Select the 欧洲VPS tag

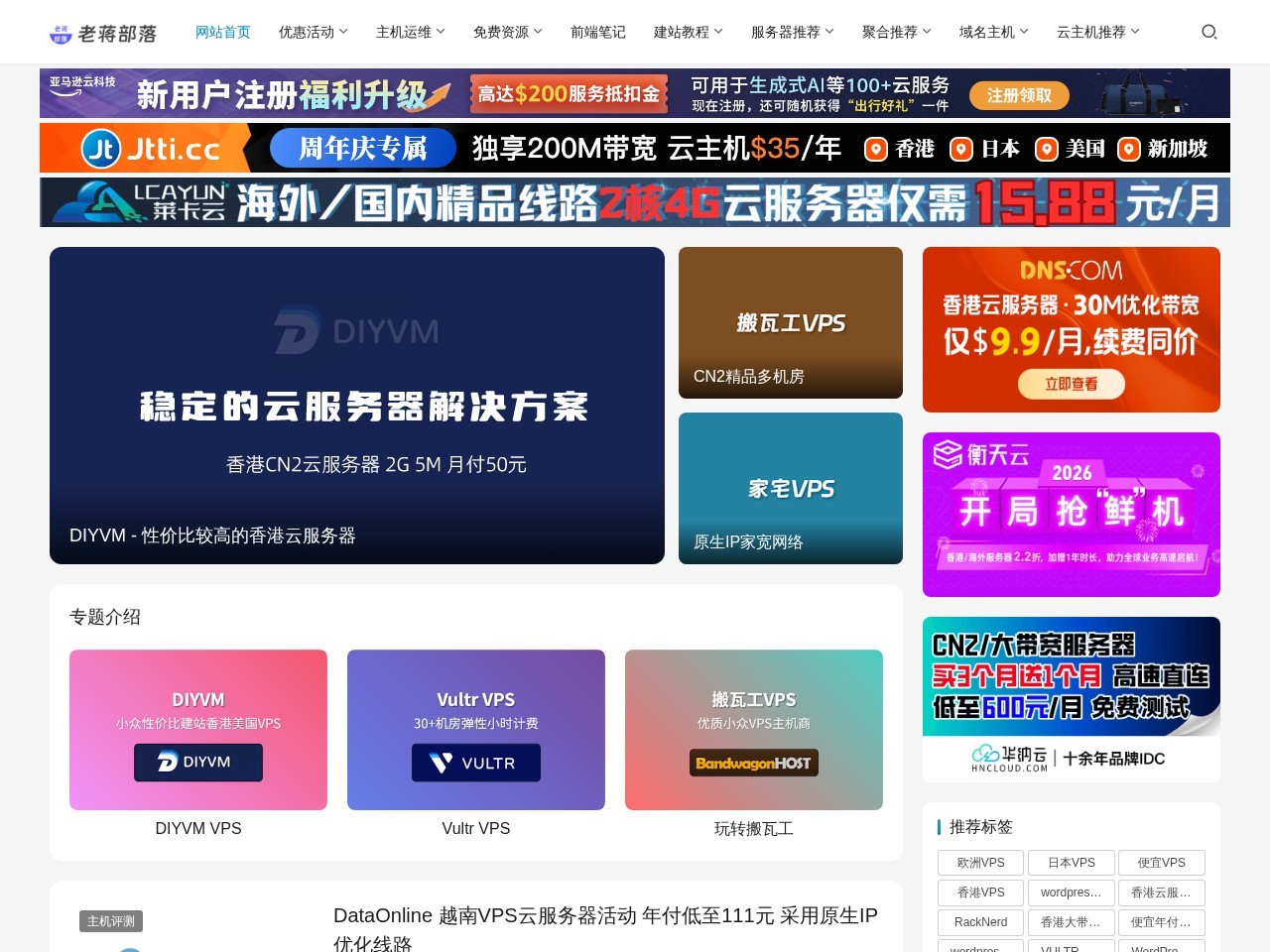980,863
